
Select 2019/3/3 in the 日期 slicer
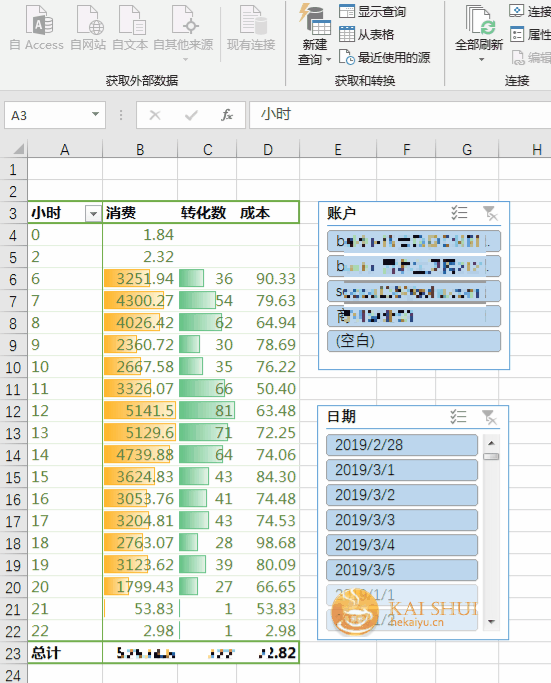coord(402,520)
